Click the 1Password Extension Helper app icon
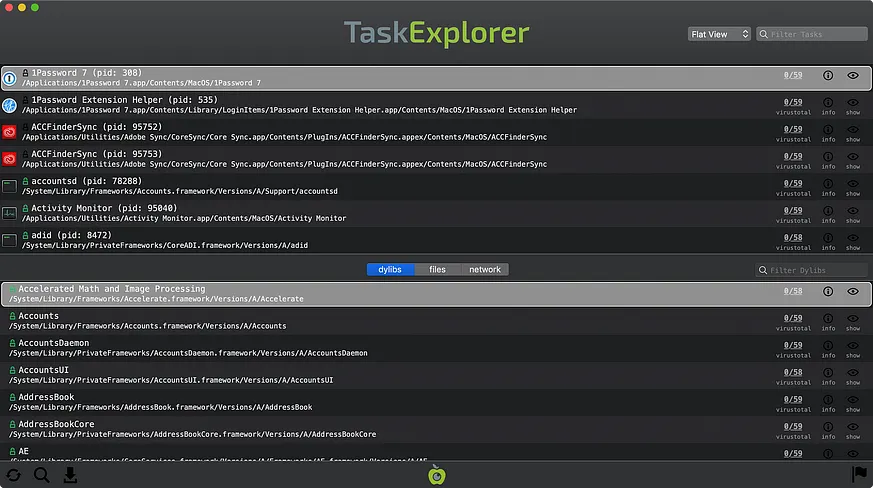 coord(9,105)
